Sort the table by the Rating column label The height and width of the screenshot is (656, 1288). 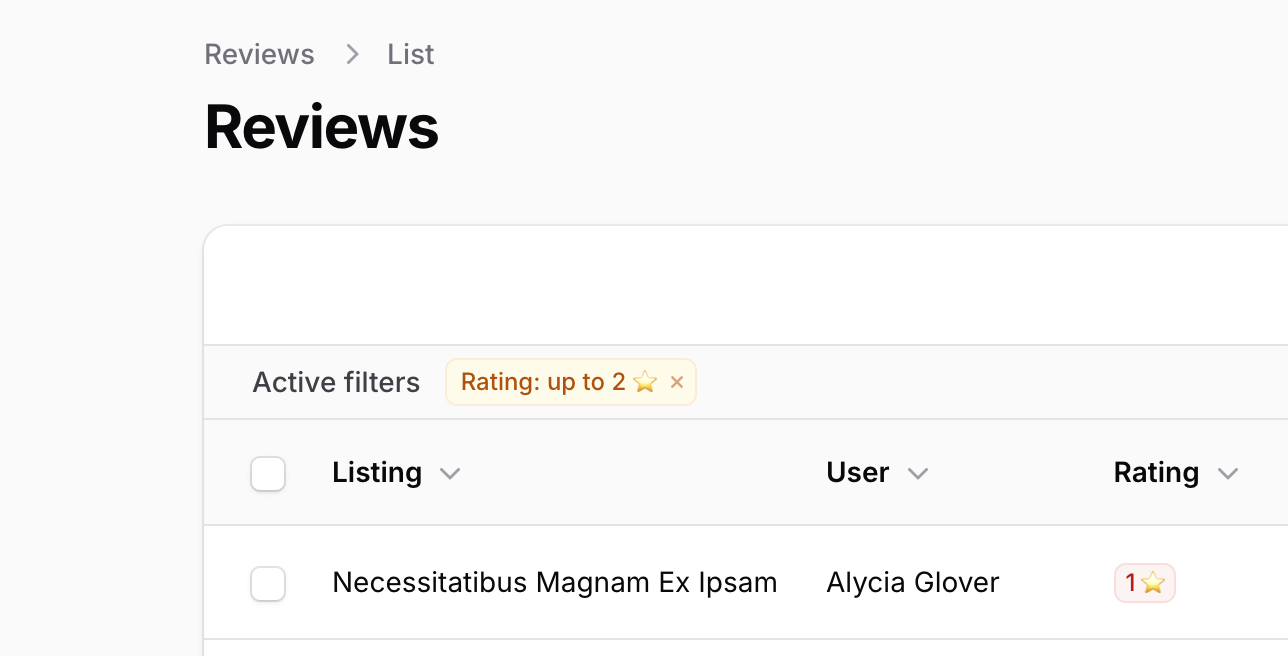click(x=1156, y=472)
